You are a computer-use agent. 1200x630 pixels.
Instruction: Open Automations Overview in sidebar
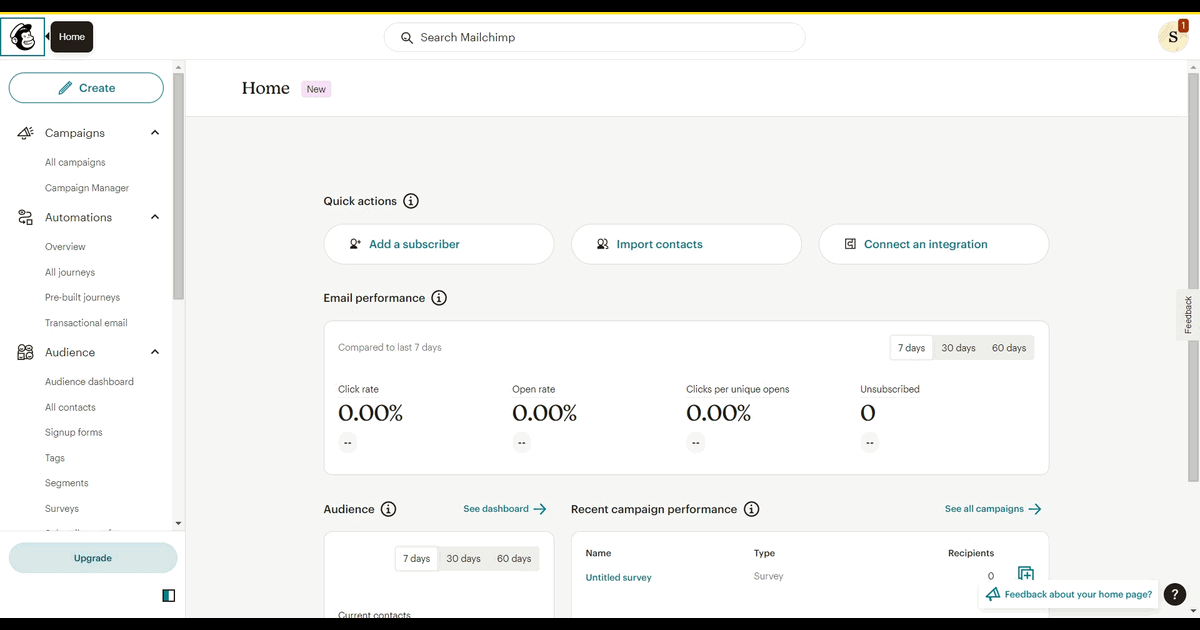[x=65, y=247]
